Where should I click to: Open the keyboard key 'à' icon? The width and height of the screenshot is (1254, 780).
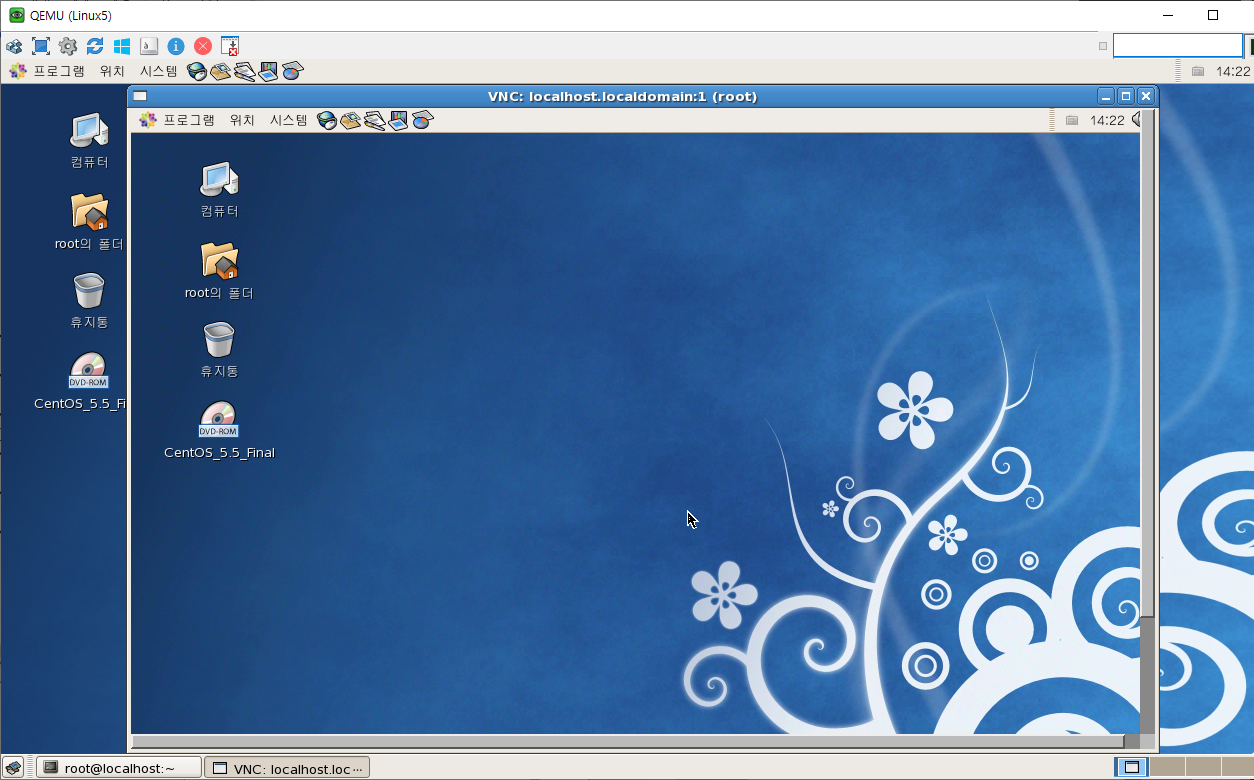click(x=149, y=46)
